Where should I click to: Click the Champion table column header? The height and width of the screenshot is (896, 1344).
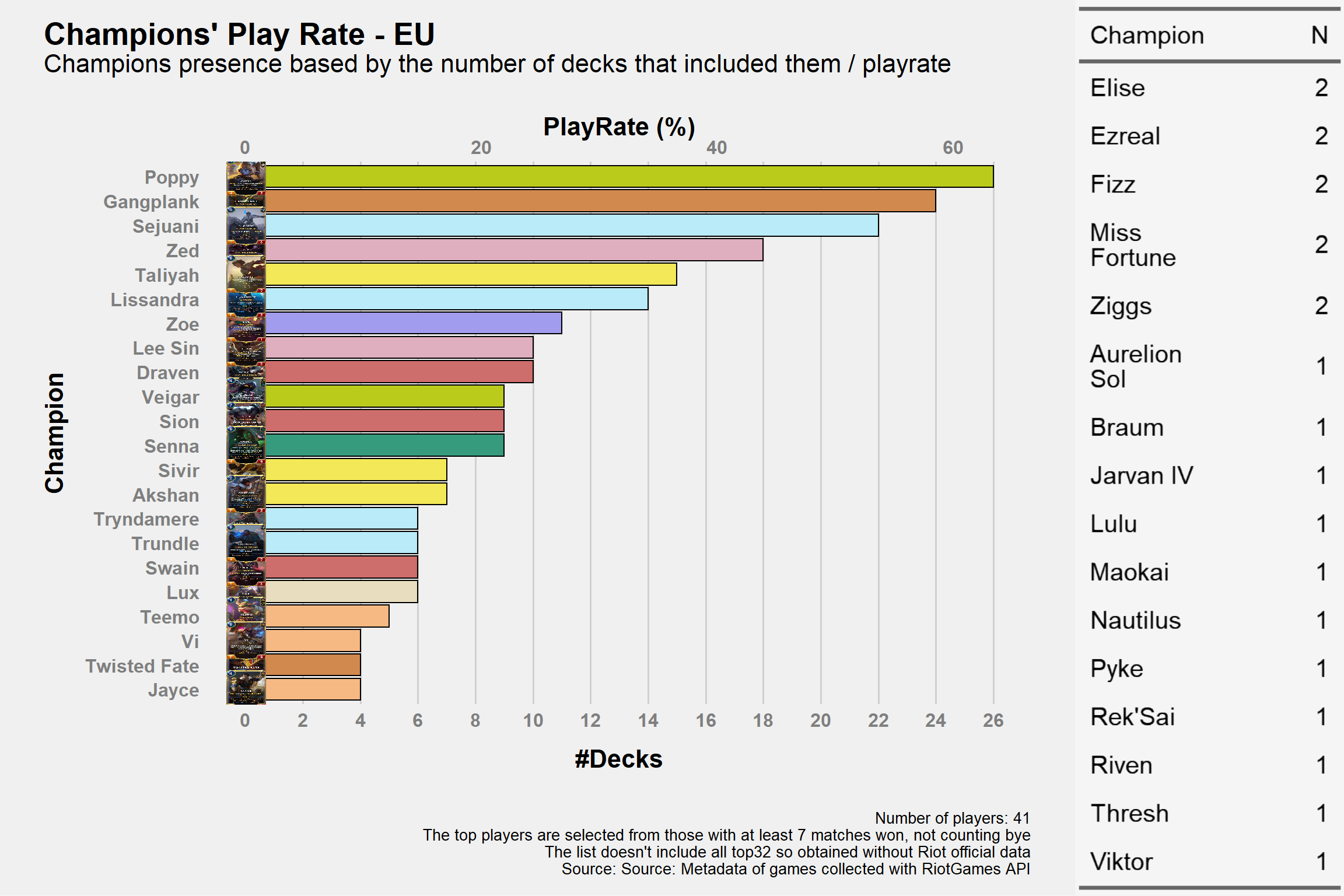[1147, 36]
